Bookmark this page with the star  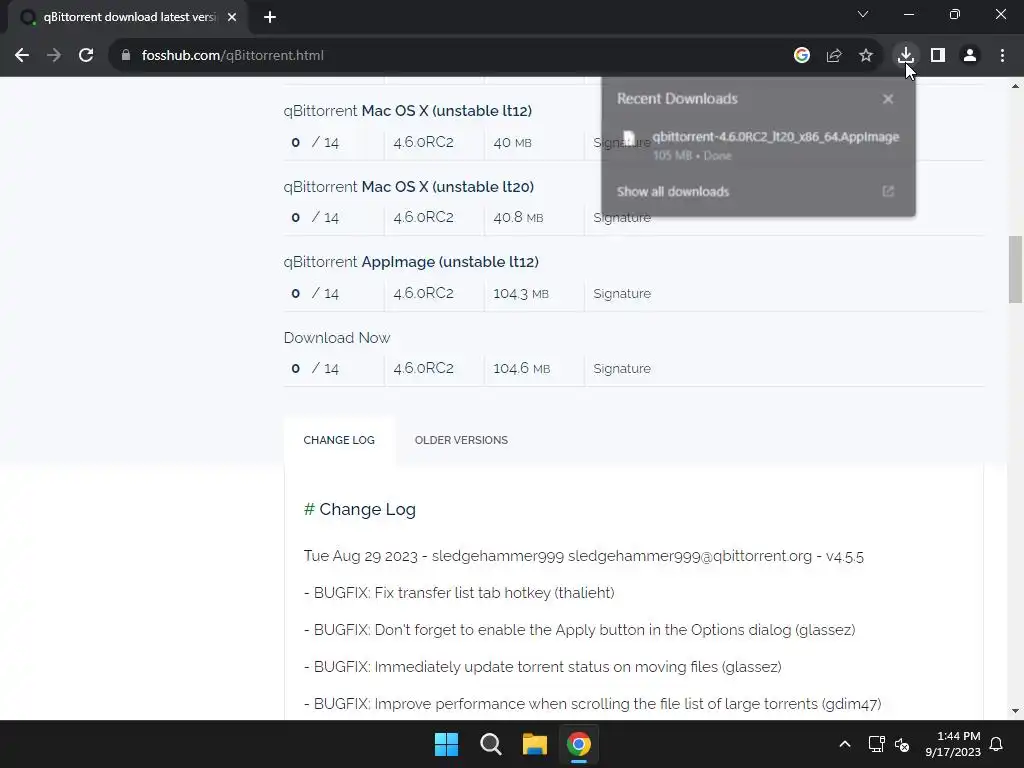866,56
